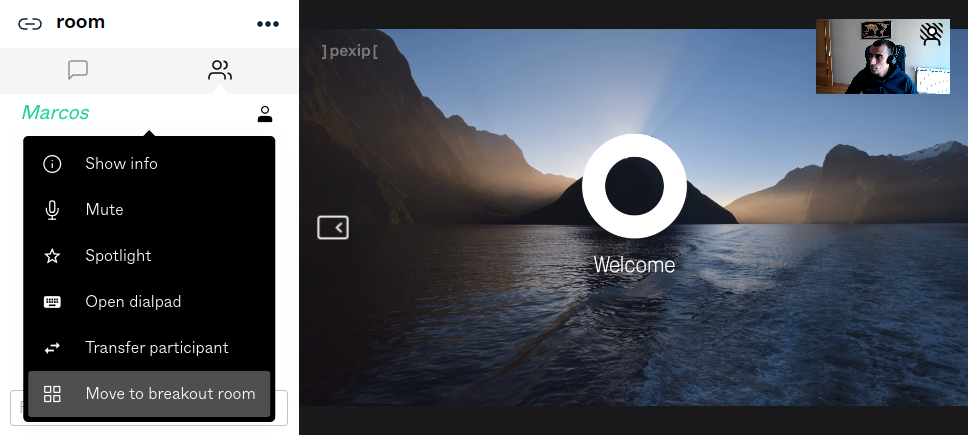Switch to the participants tab
The image size is (968, 435).
click(220, 70)
